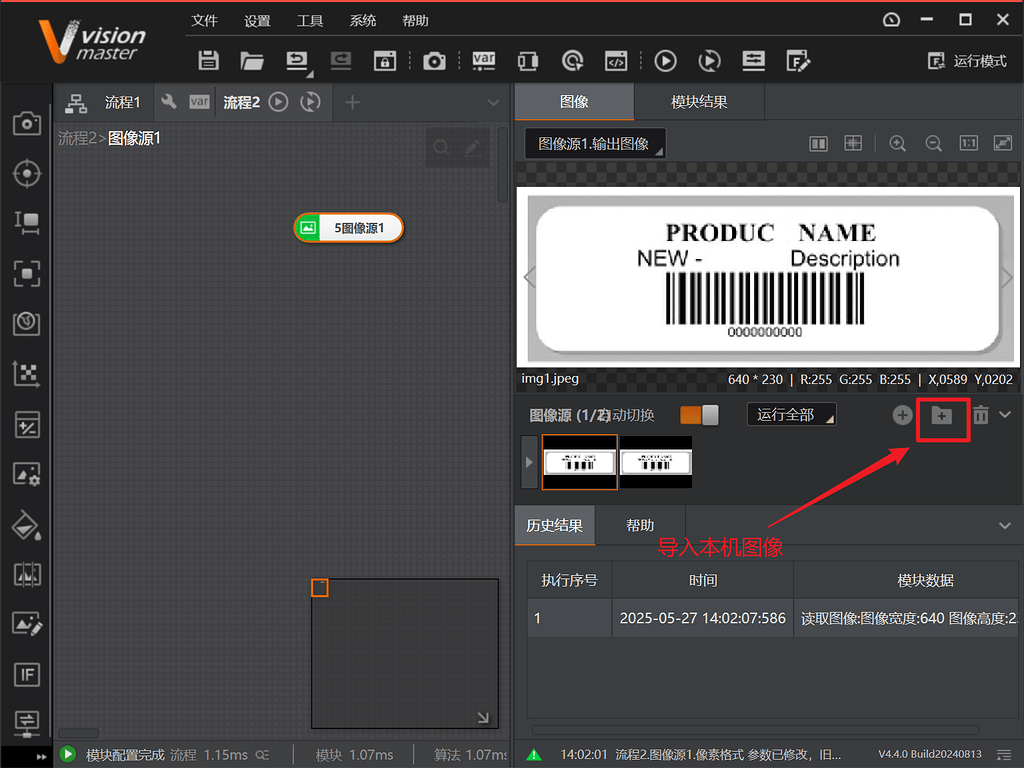Viewport: 1024px width, 768px height.
Task: Select the positioning crosshair tool in sidebar
Action: pos(27,173)
